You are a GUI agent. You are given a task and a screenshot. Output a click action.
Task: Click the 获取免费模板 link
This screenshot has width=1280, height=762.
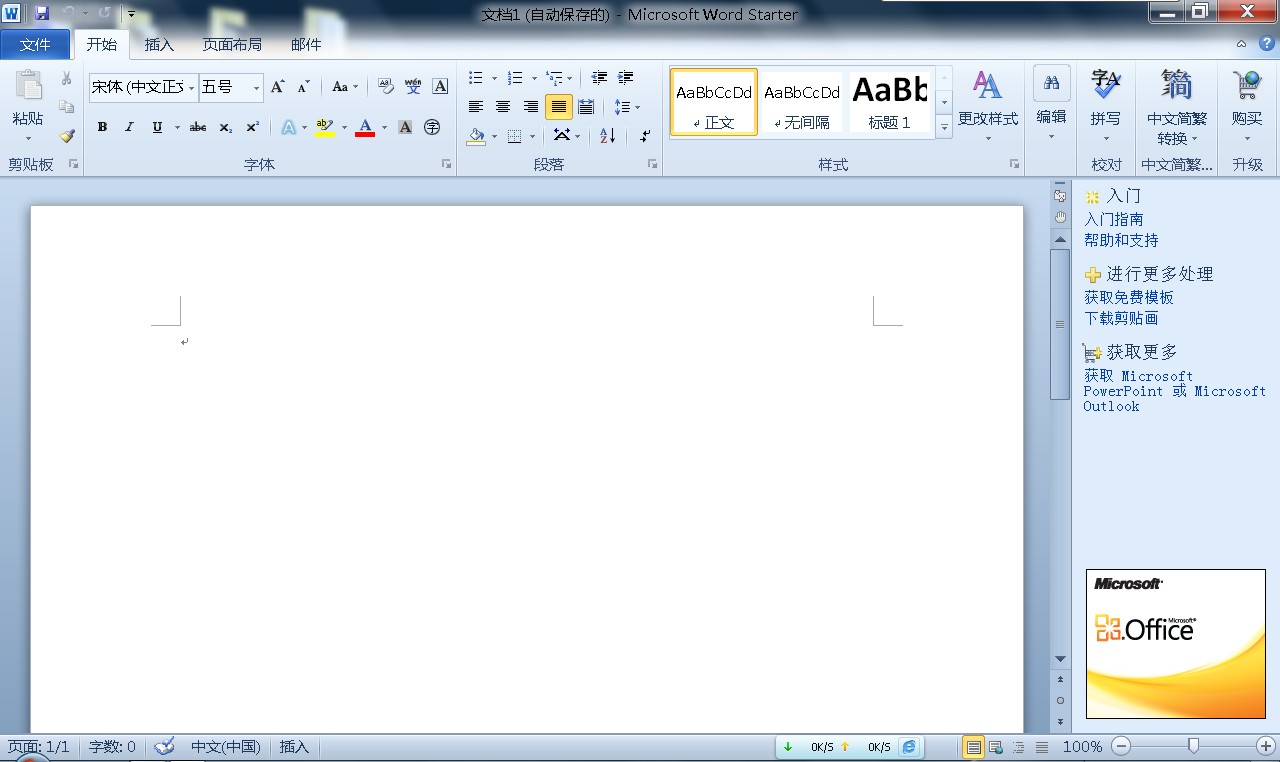point(1128,297)
